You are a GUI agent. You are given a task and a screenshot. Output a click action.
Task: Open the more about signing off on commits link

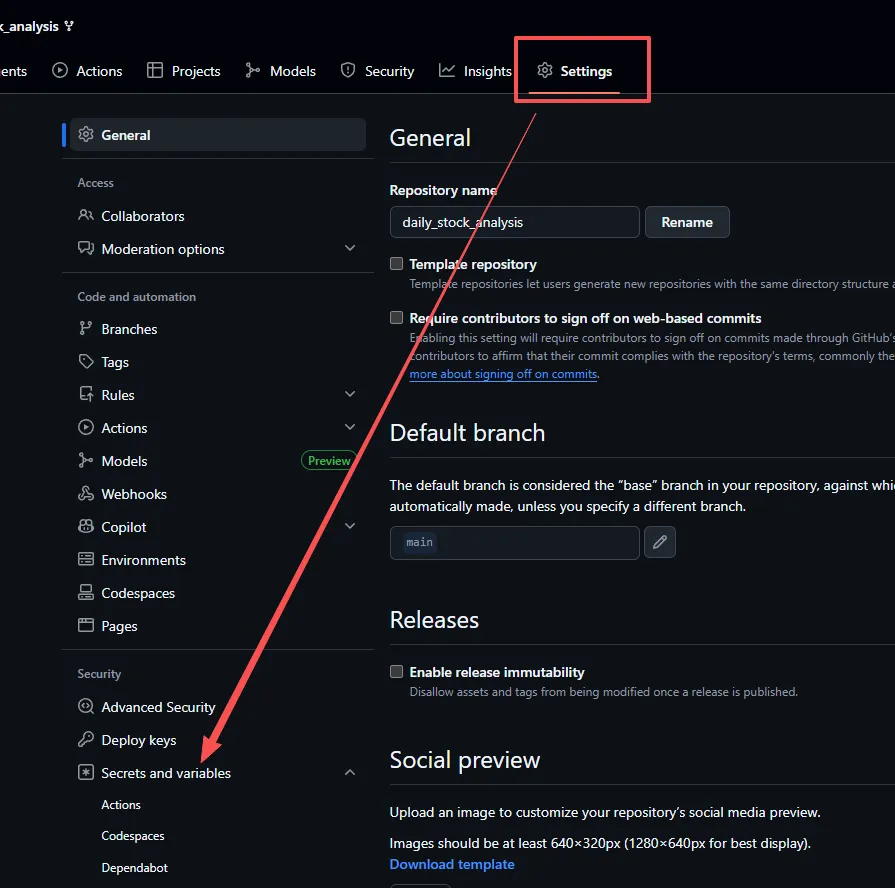[x=503, y=374]
